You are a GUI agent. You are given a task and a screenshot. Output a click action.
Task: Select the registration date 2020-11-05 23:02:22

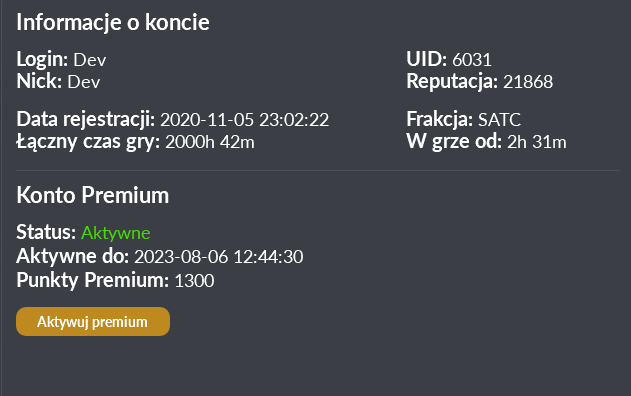pyautogui.click(x=245, y=120)
